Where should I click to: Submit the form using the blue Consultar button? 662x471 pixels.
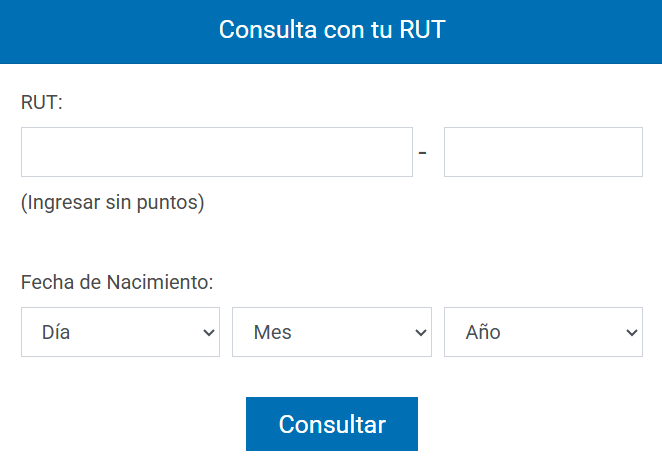pos(332,424)
